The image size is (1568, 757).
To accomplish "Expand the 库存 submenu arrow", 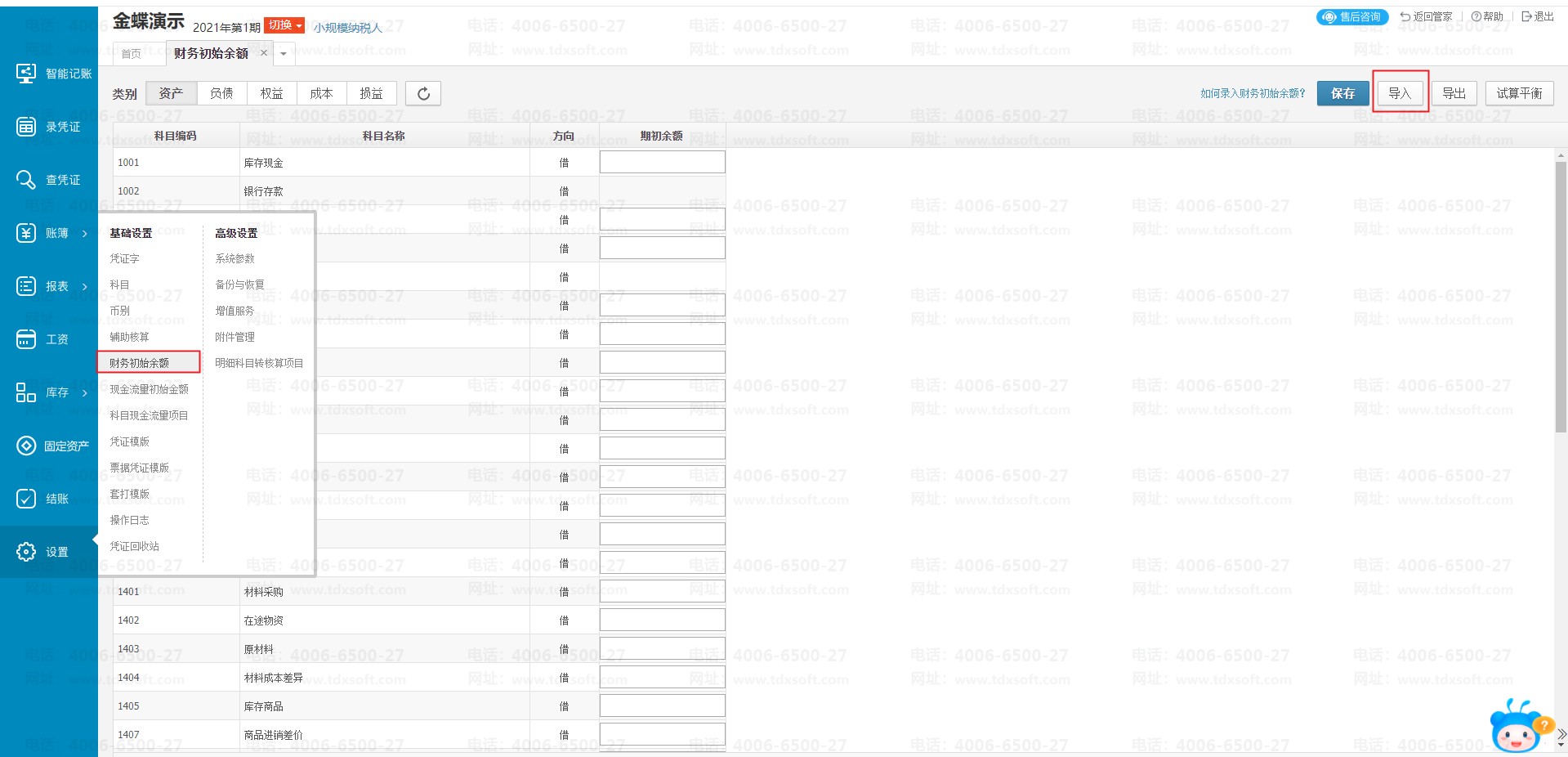I will (84, 393).
